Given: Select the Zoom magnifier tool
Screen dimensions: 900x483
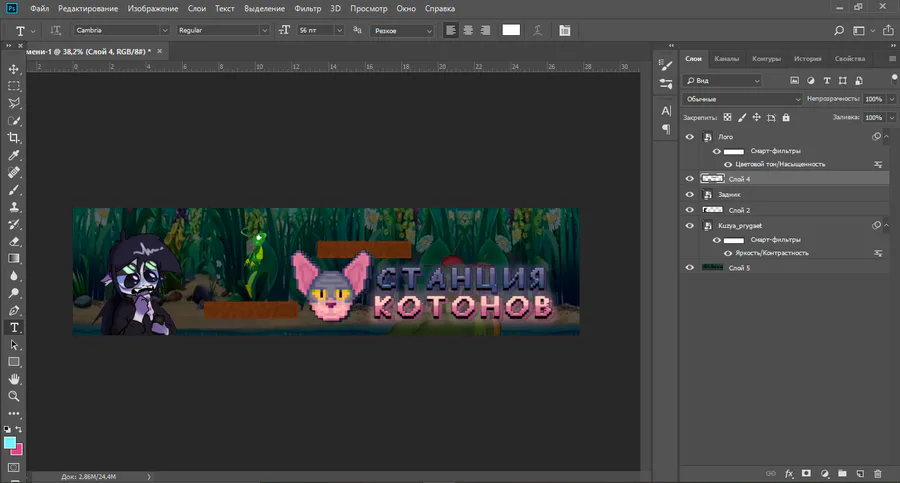Looking at the screenshot, I should coord(14,396).
